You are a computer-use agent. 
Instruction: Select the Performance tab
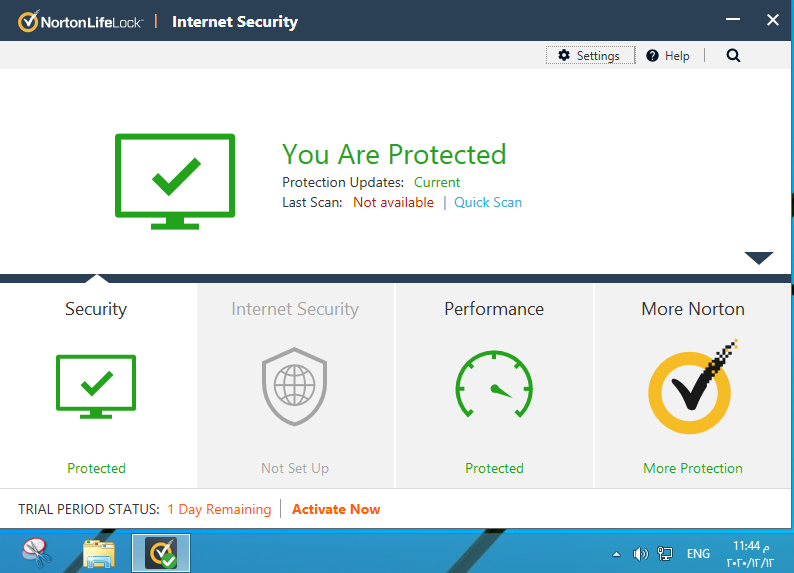click(494, 386)
